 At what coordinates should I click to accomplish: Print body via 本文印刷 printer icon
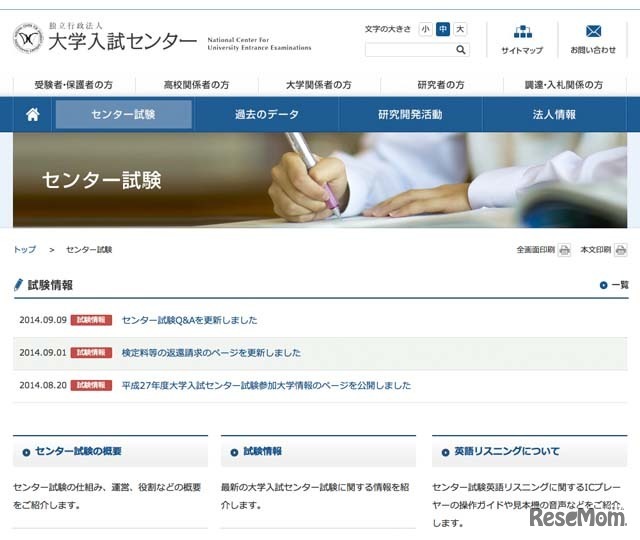[x=620, y=250]
